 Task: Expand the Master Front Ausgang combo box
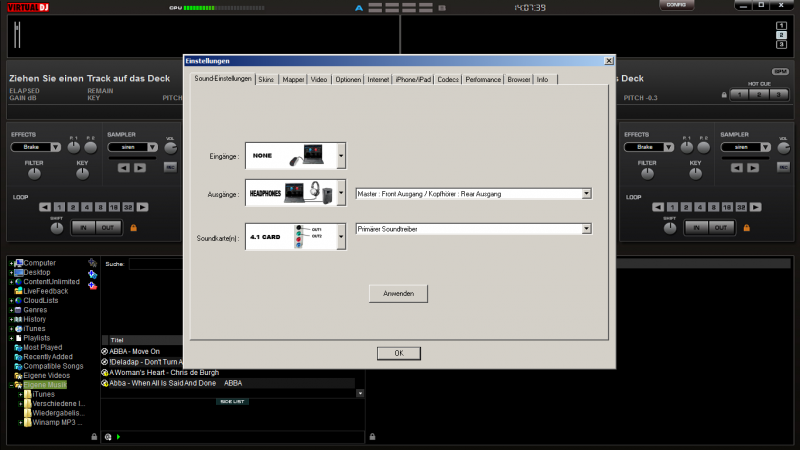(x=586, y=194)
